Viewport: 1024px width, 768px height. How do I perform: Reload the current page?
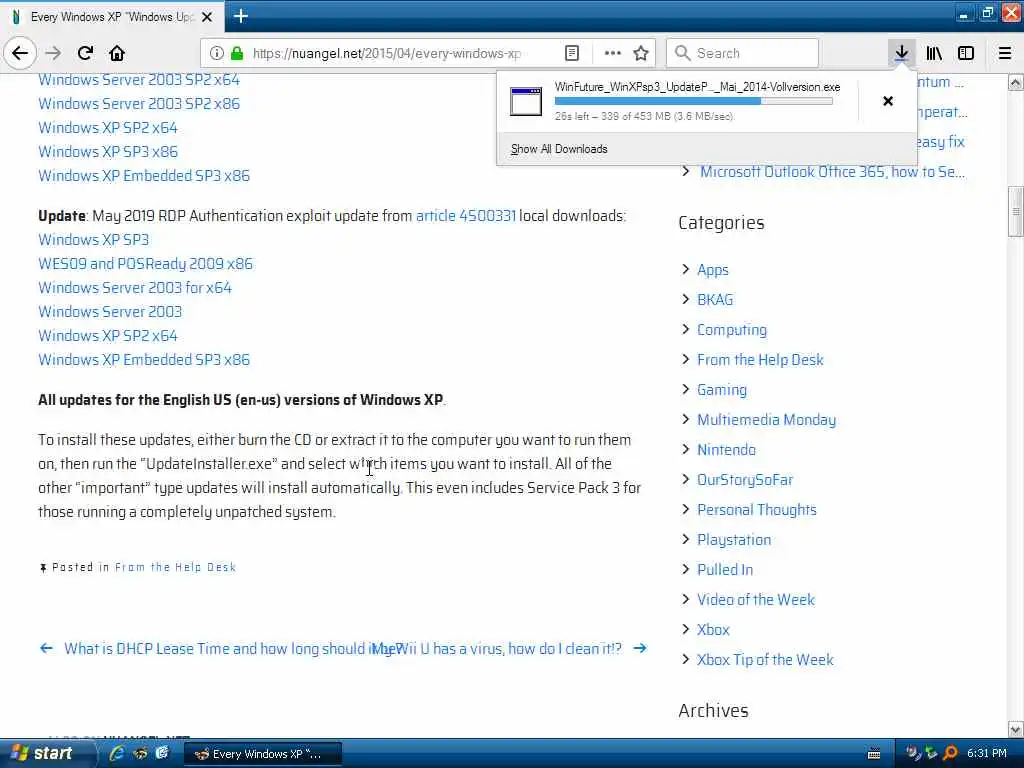(86, 53)
